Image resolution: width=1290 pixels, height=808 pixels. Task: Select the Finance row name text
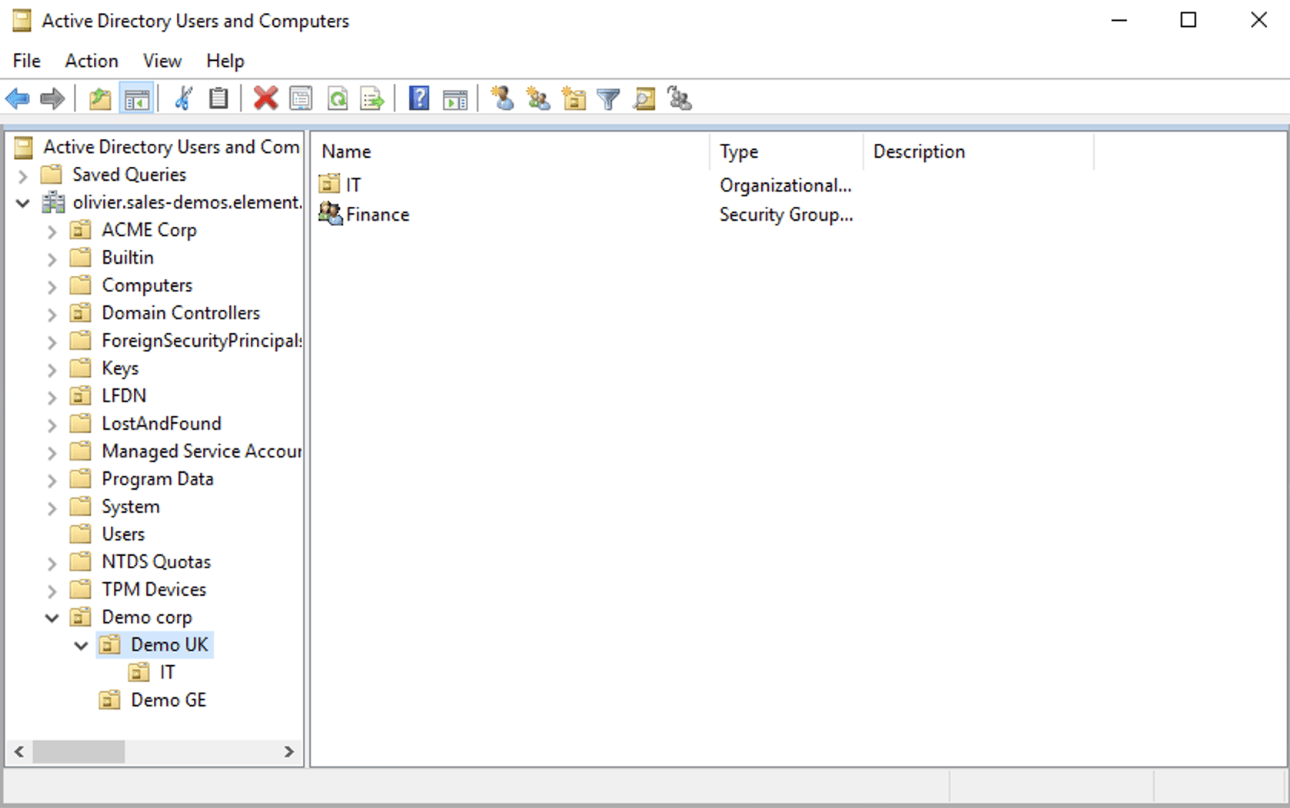point(377,214)
